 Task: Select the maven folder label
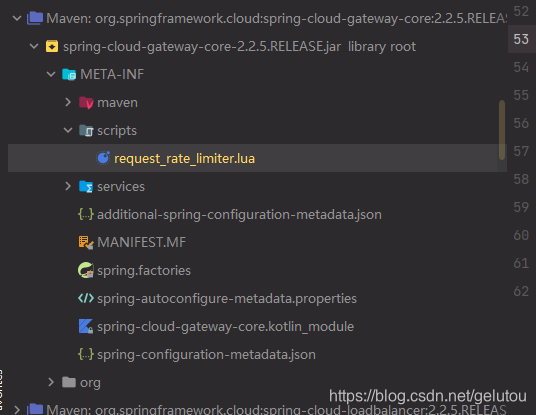118,103
